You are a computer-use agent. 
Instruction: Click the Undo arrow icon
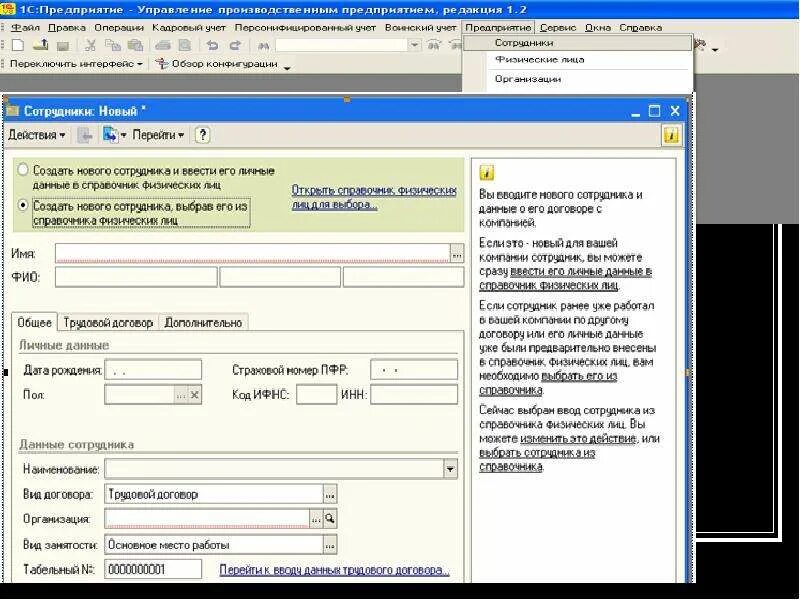coord(212,45)
